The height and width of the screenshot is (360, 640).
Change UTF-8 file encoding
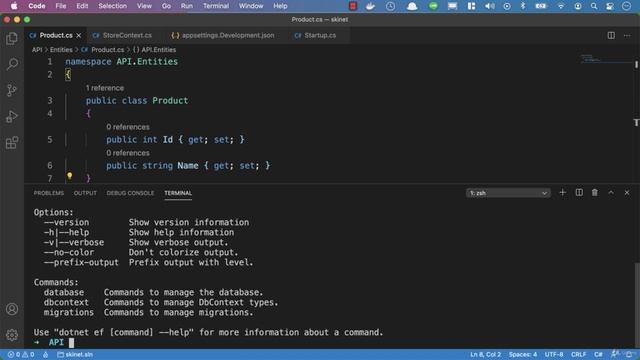coord(554,354)
